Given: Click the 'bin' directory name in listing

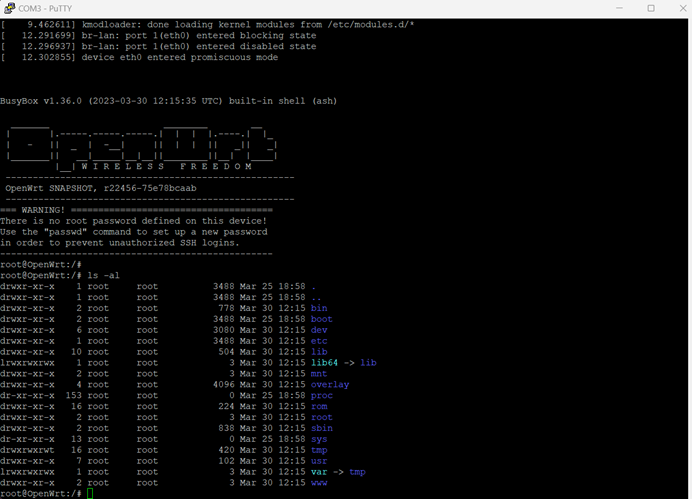Looking at the screenshot, I should (x=319, y=308).
